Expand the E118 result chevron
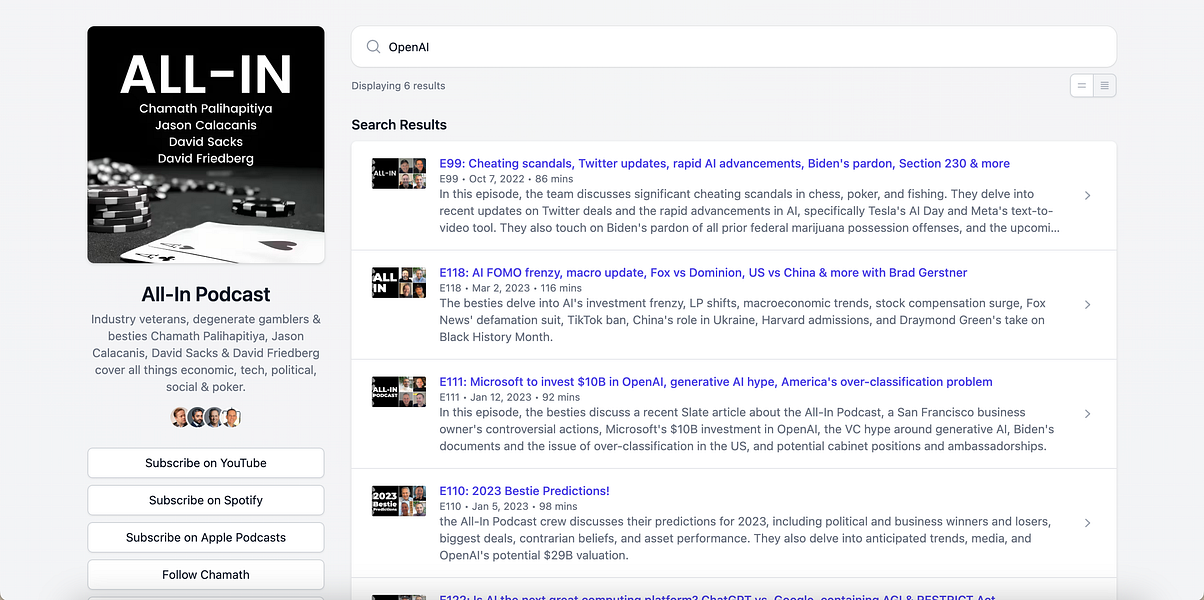1204x600 pixels. [x=1087, y=304]
